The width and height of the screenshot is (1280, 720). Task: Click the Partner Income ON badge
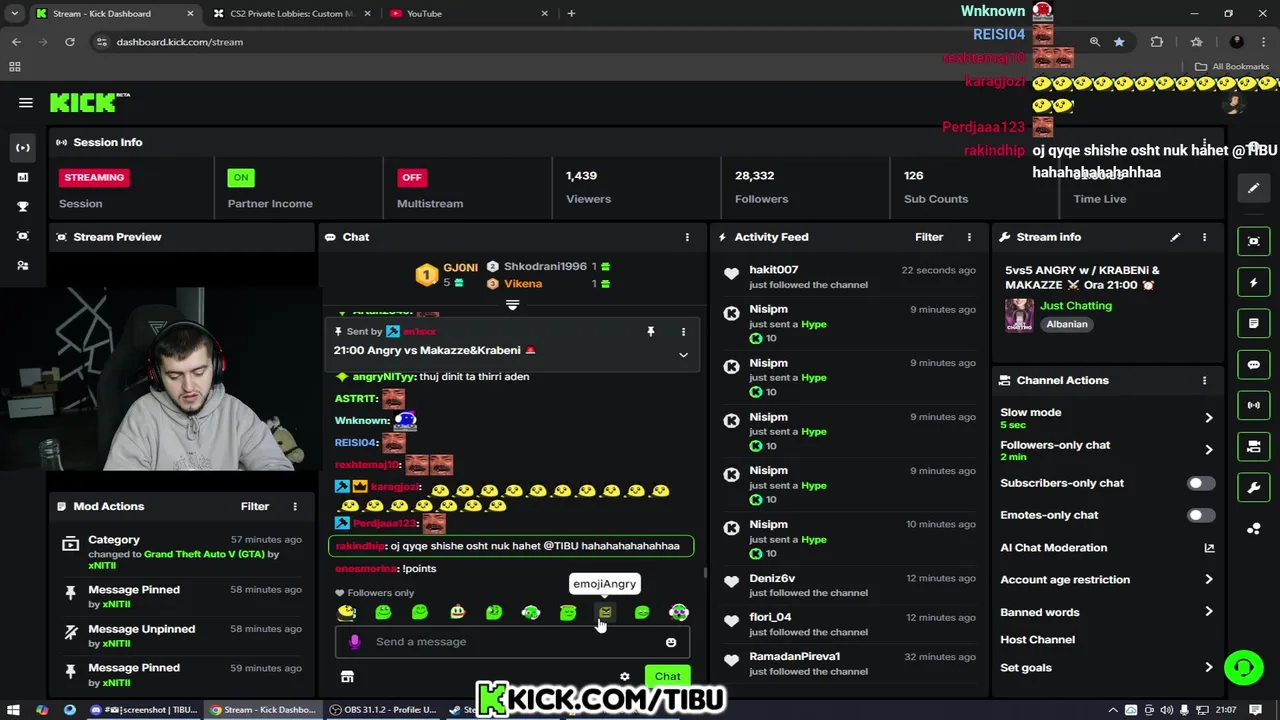(x=241, y=177)
